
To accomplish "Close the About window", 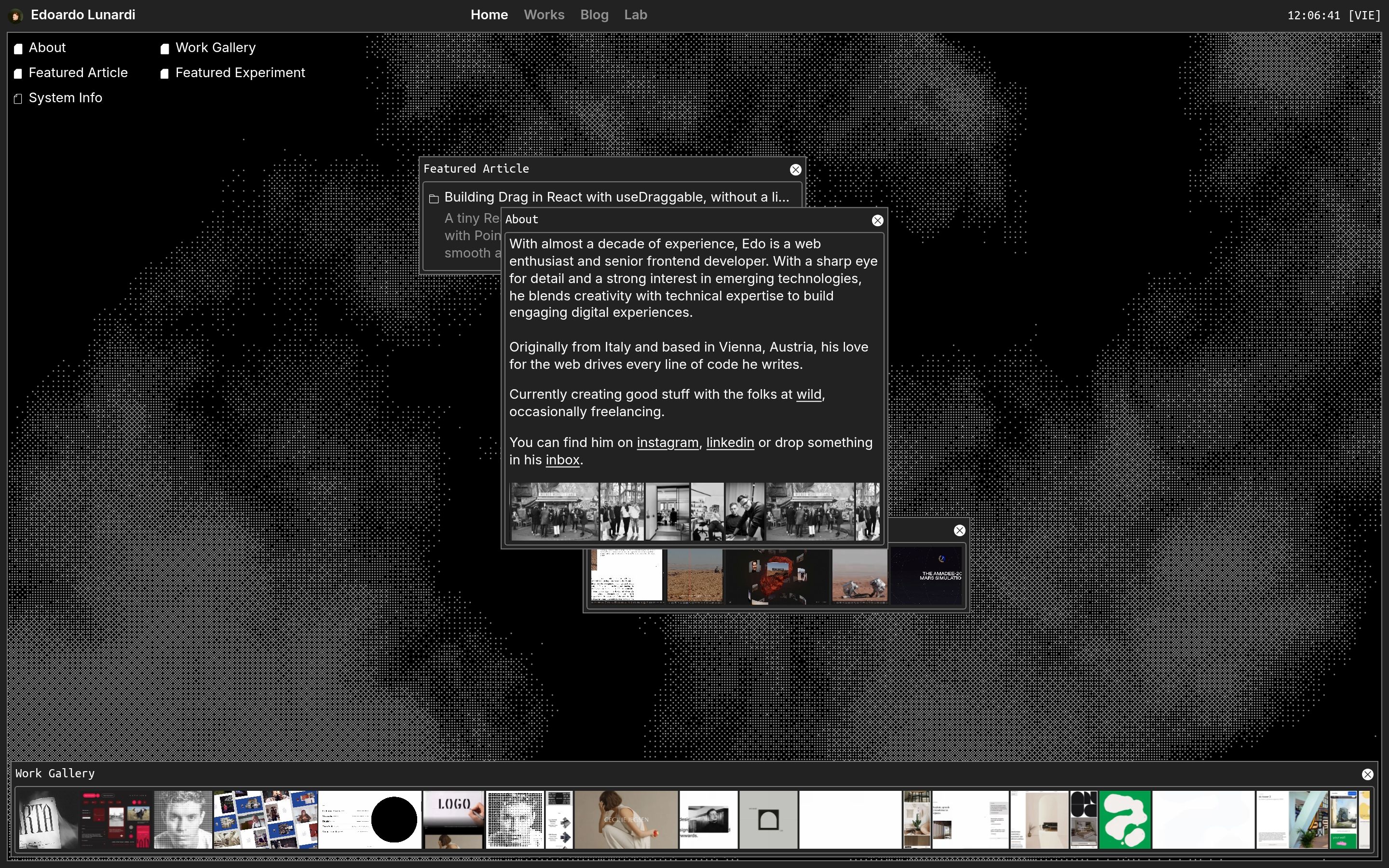I will pyautogui.click(x=877, y=220).
